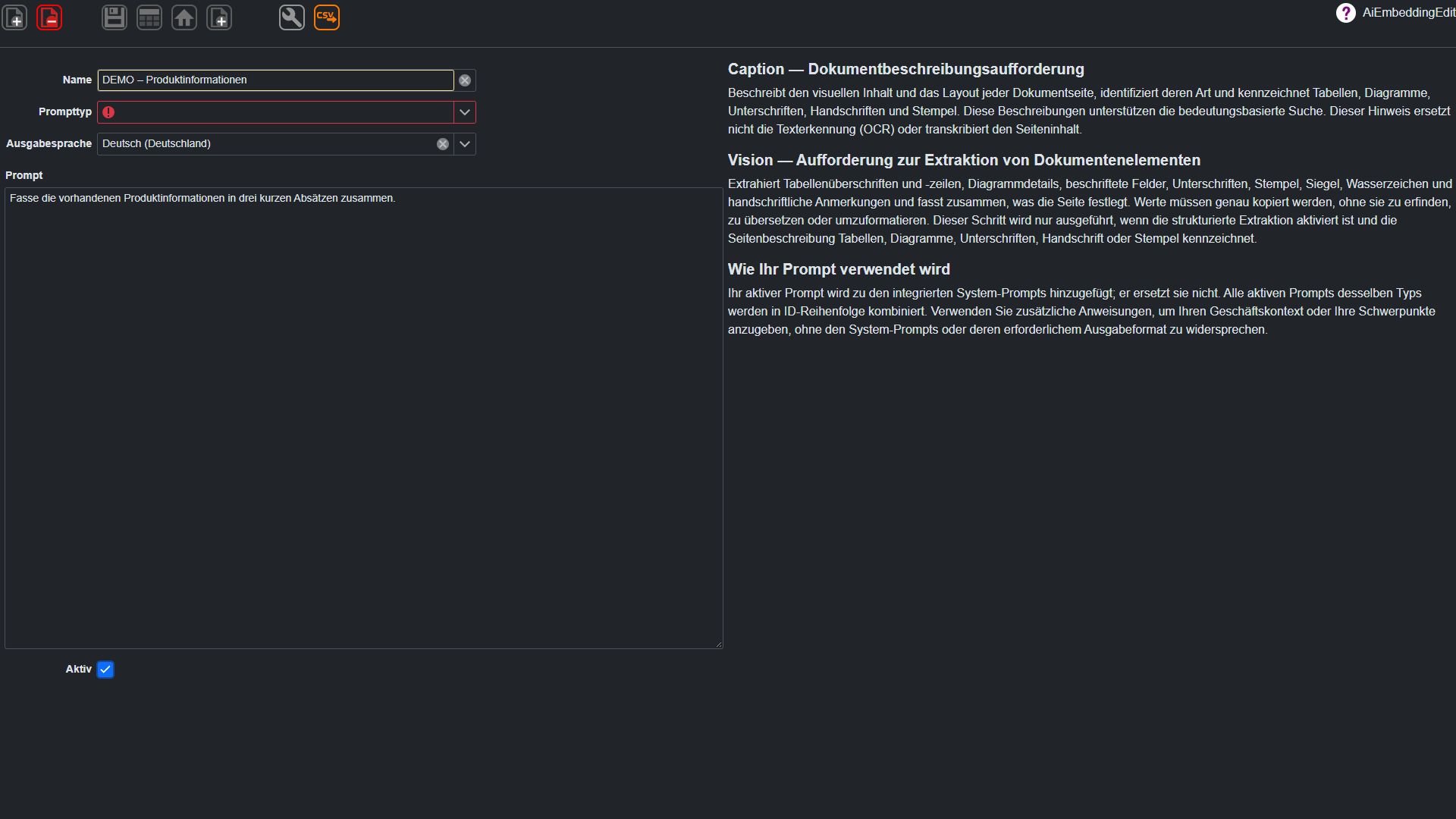This screenshot has height=819, width=1456.
Task: Click the 'Name' field label
Action: (77, 80)
